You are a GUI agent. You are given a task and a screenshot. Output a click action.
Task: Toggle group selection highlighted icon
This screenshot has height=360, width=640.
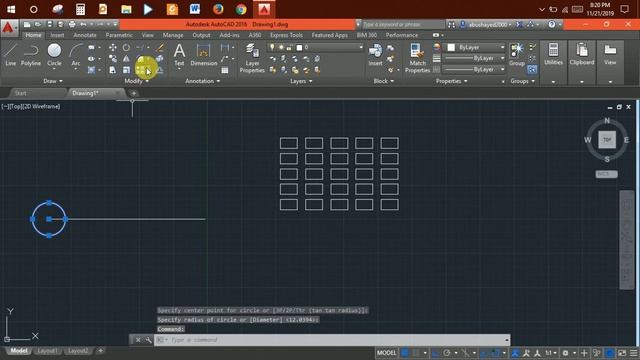[532, 70]
